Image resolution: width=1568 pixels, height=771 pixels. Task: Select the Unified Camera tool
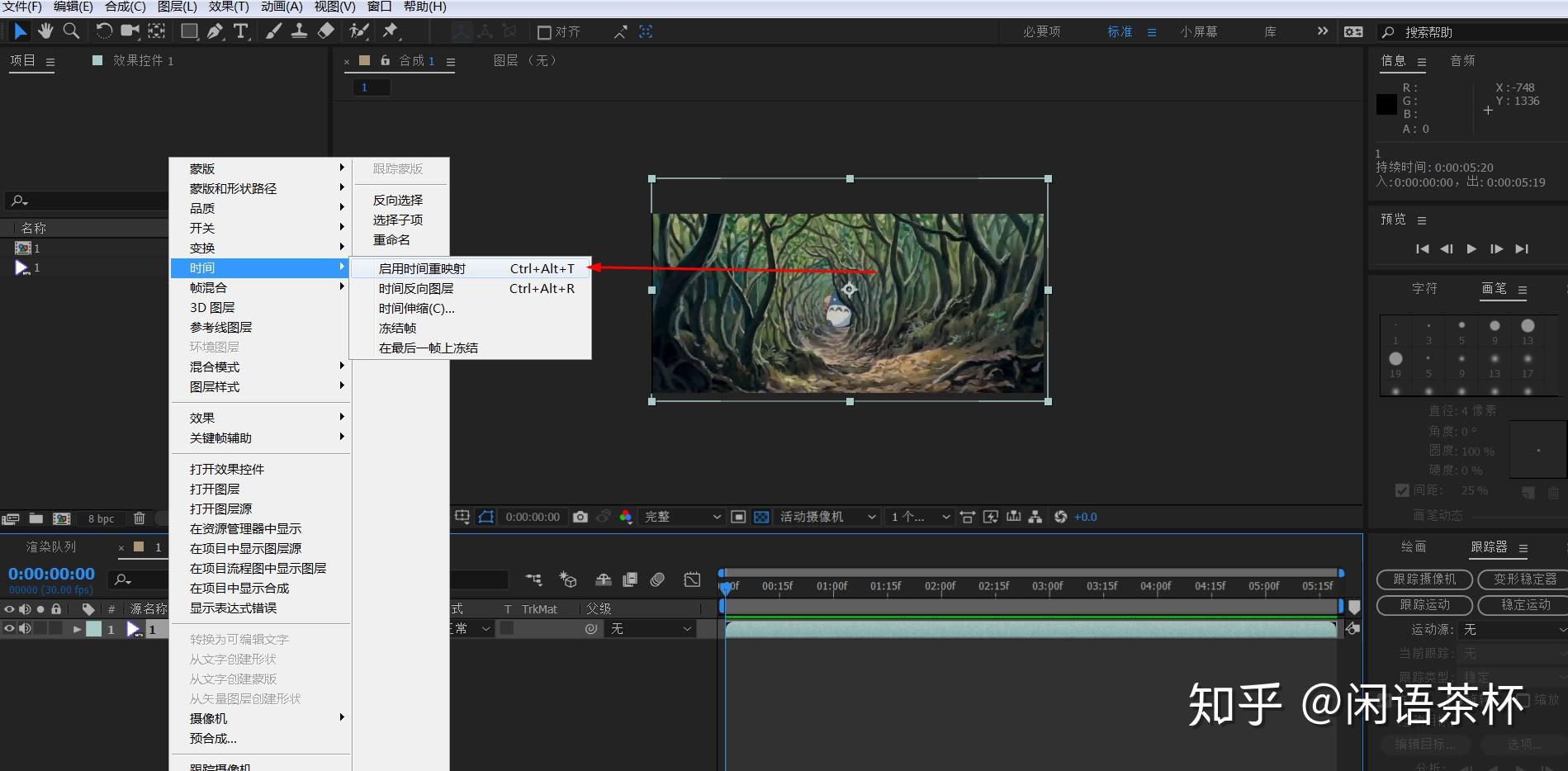point(130,31)
